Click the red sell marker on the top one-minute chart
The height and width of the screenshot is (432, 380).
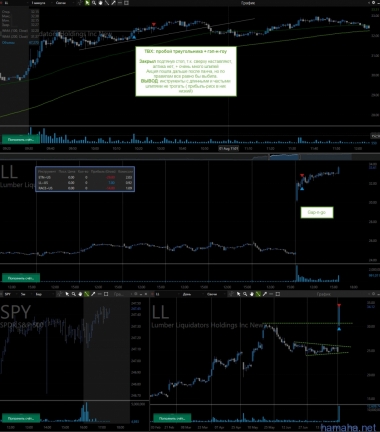[x=153, y=24]
